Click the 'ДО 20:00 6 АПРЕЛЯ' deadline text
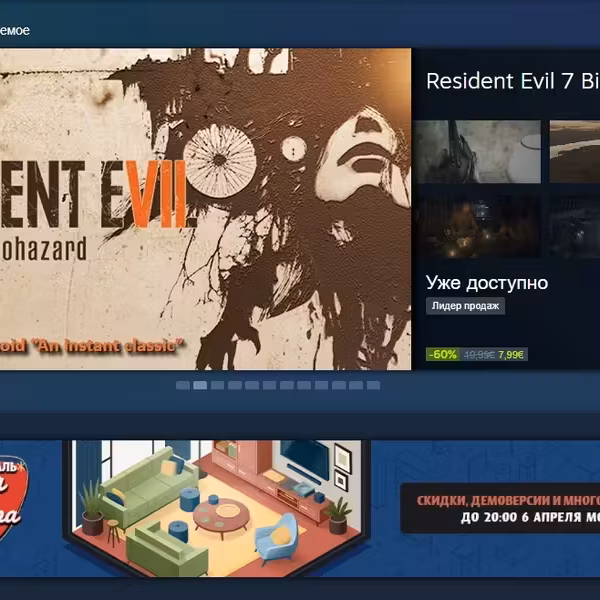 521,517
